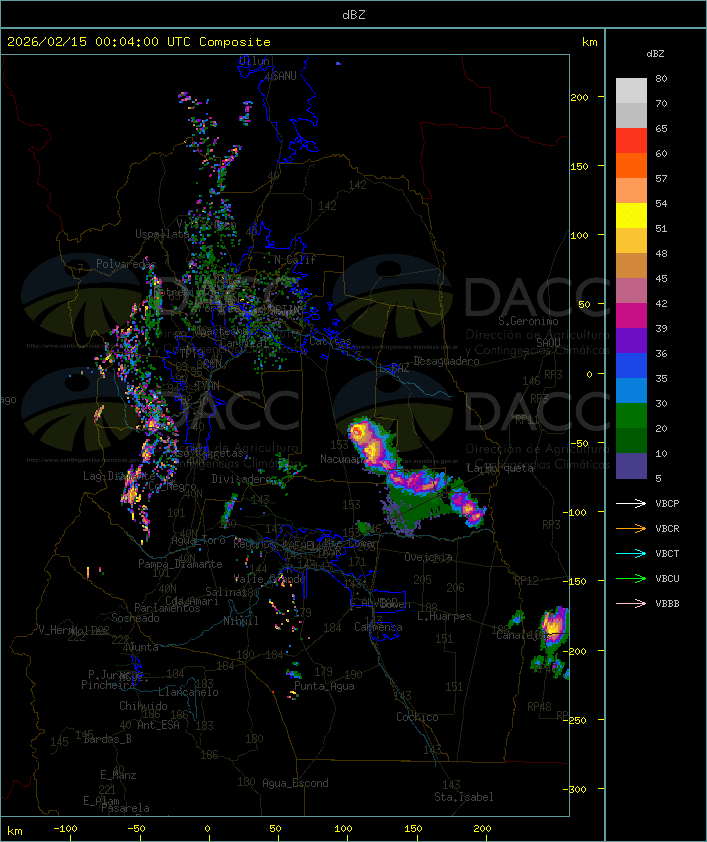Click the VBCR legend label
707x842 pixels.
coord(667,528)
